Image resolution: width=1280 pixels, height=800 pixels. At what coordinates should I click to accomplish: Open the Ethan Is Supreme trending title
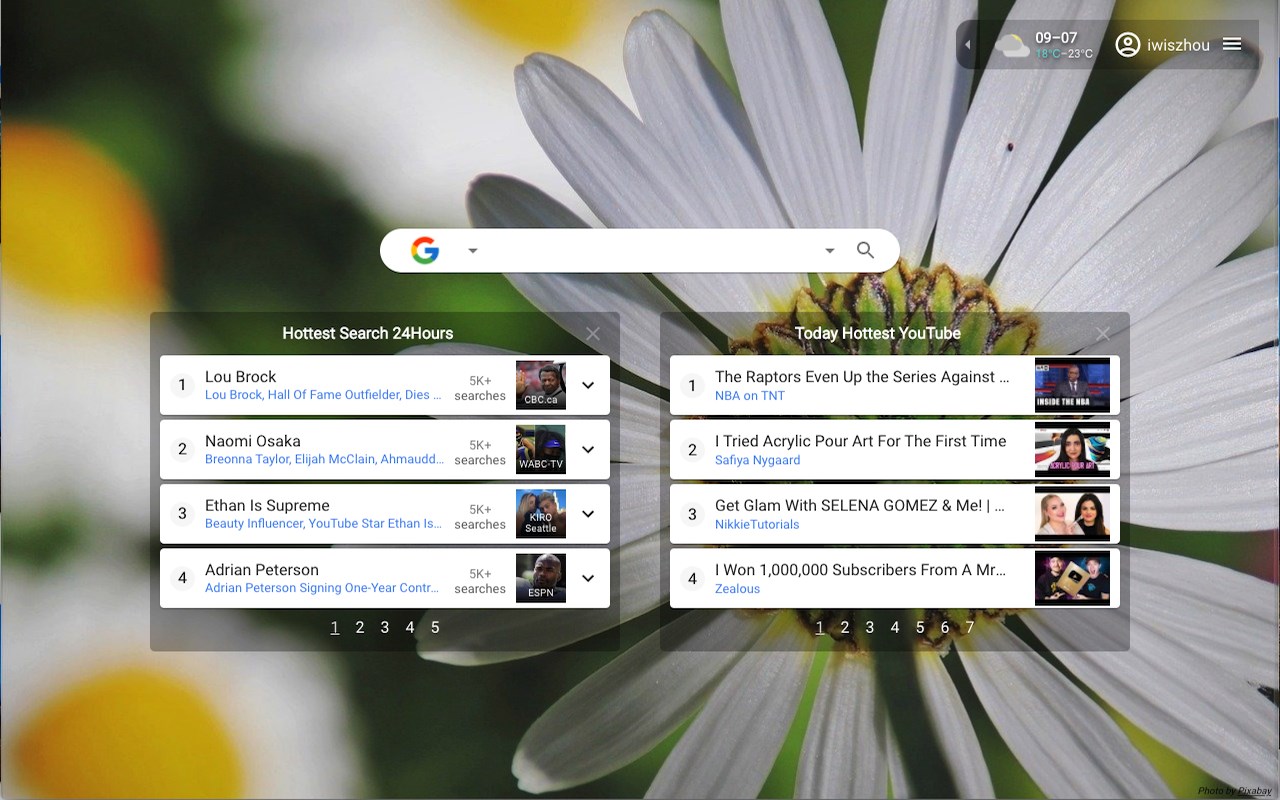click(x=267, y=505)
